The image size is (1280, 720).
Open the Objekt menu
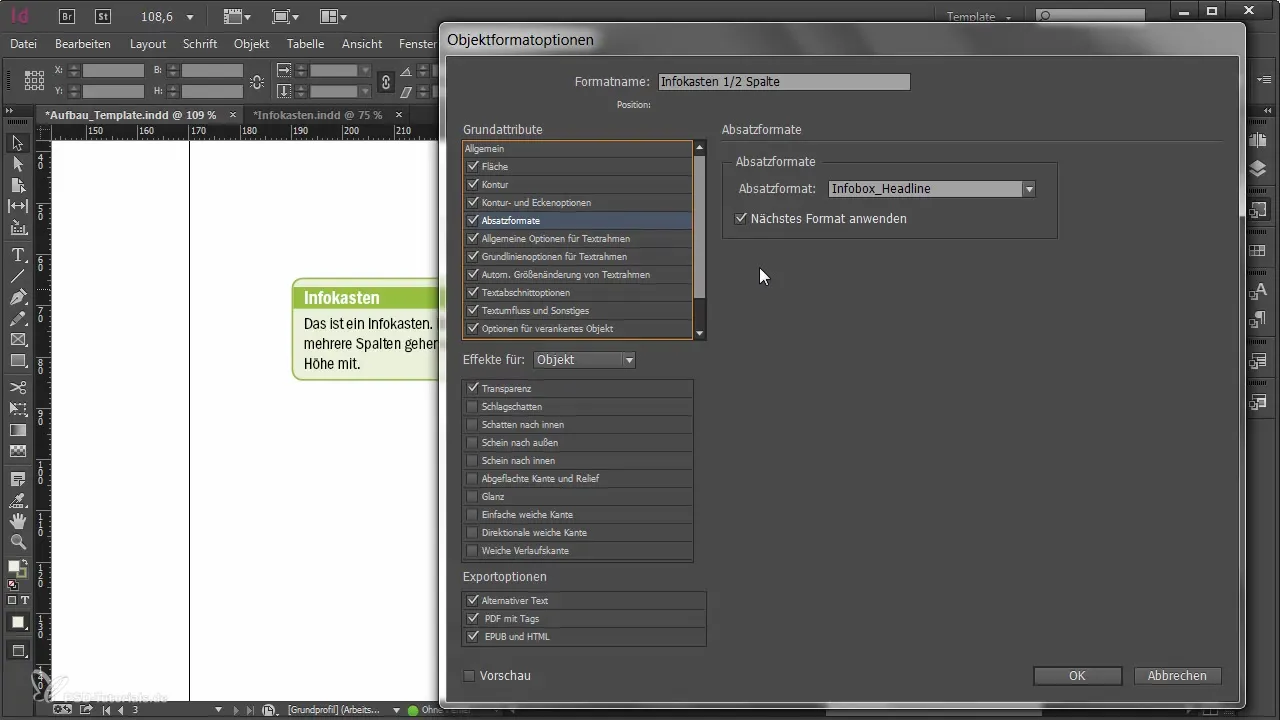click(x=252, y=44)
